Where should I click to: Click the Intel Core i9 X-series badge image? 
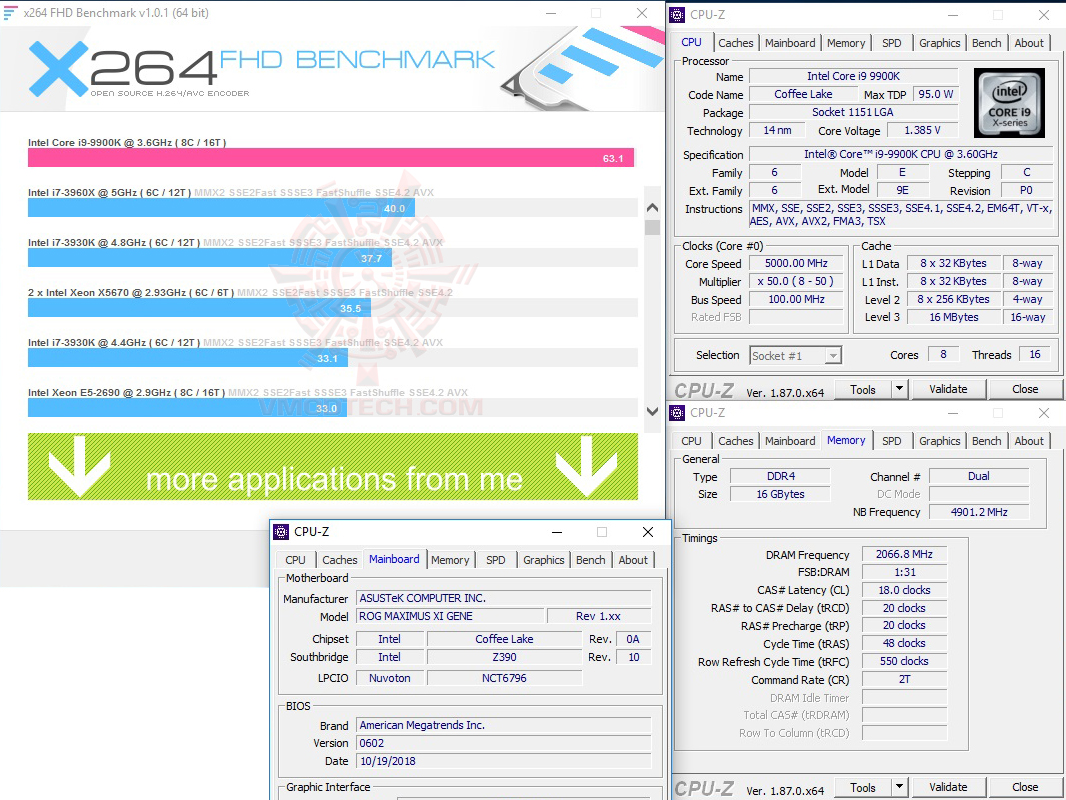tap(1009, 102)
